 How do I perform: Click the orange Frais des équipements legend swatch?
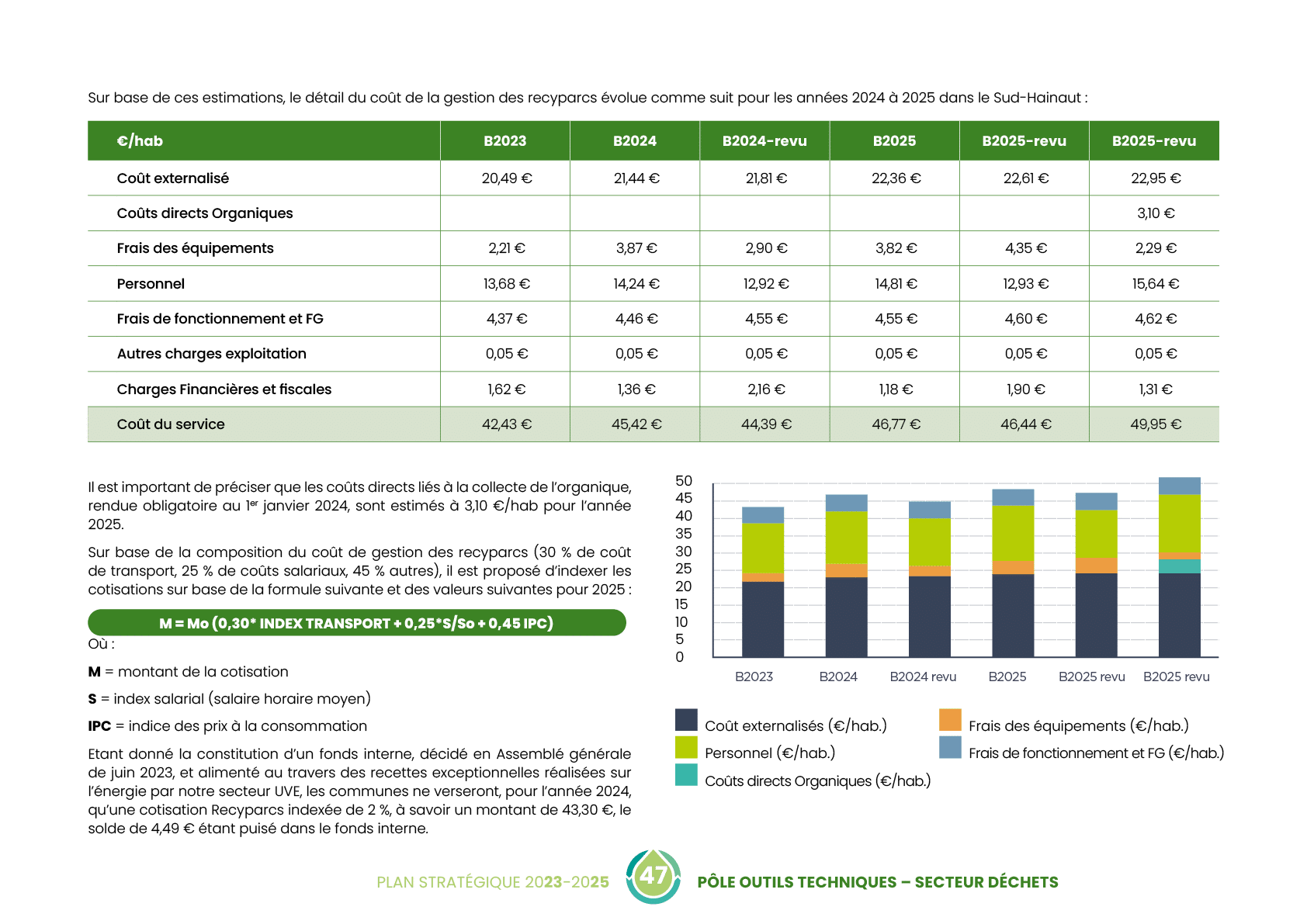point(950,720)
